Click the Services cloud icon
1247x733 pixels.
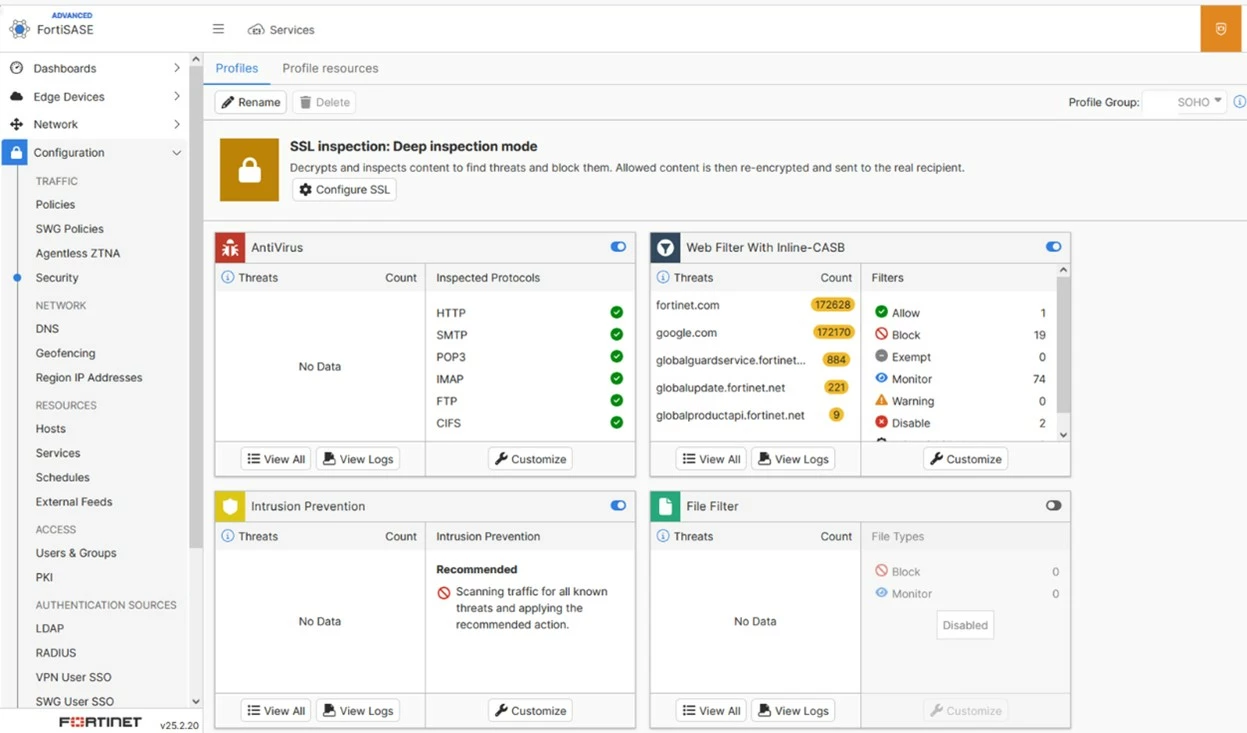[x=256, y=30]
